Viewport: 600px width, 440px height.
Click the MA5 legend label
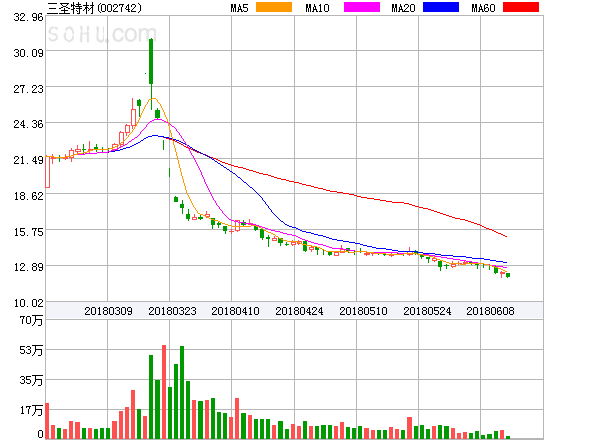(239, 8)
